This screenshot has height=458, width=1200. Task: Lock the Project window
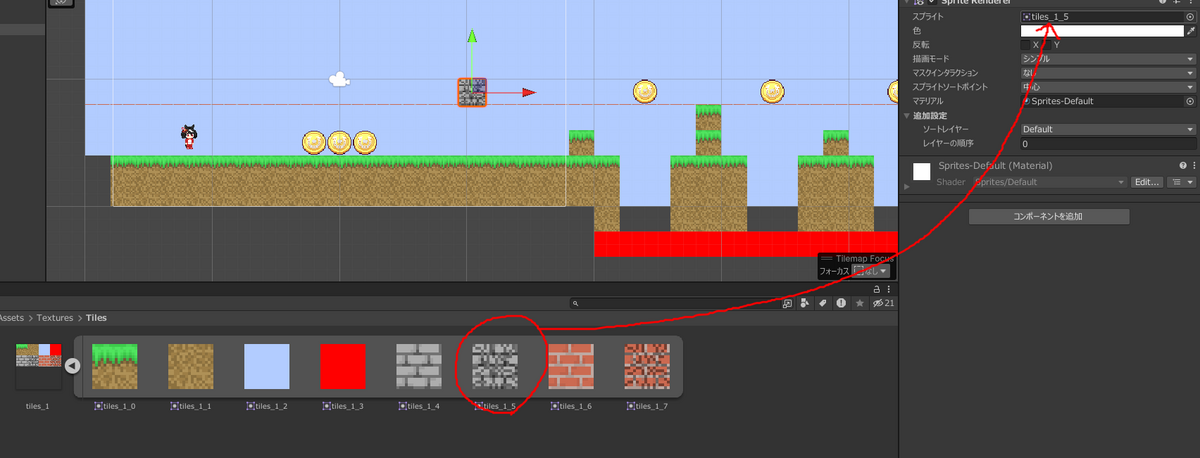click(877, 289)
